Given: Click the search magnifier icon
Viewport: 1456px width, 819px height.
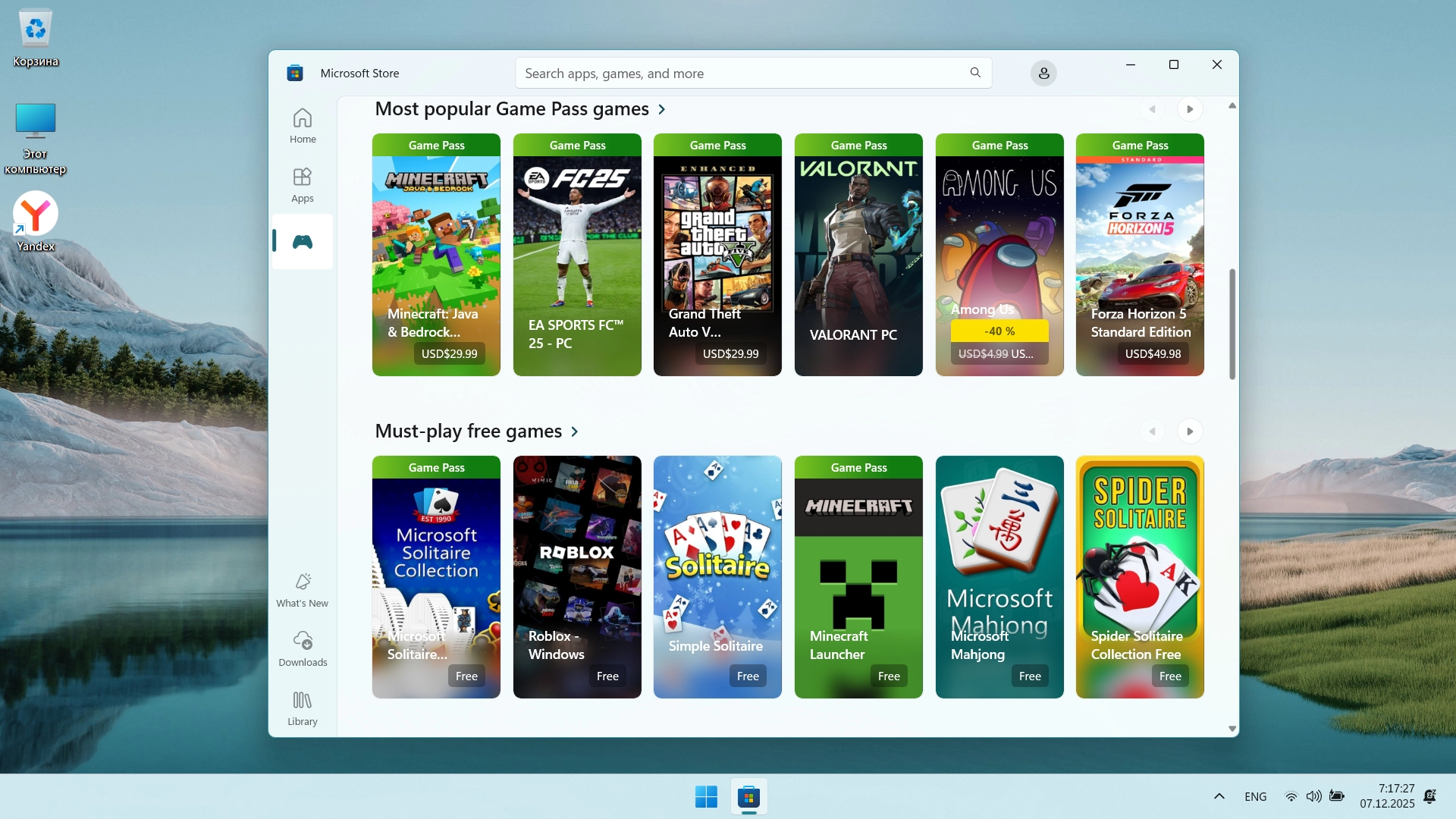Looking at the screenshot, I should 975,73.
